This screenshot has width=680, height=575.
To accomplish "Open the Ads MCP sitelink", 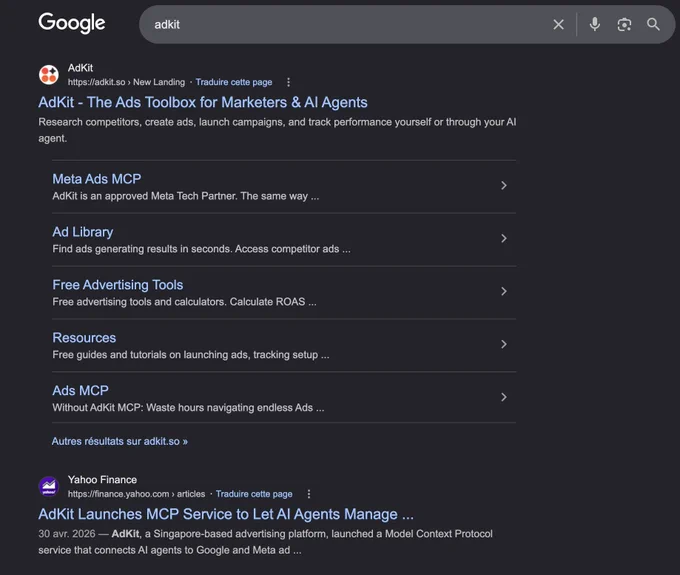I will (80, 391).
